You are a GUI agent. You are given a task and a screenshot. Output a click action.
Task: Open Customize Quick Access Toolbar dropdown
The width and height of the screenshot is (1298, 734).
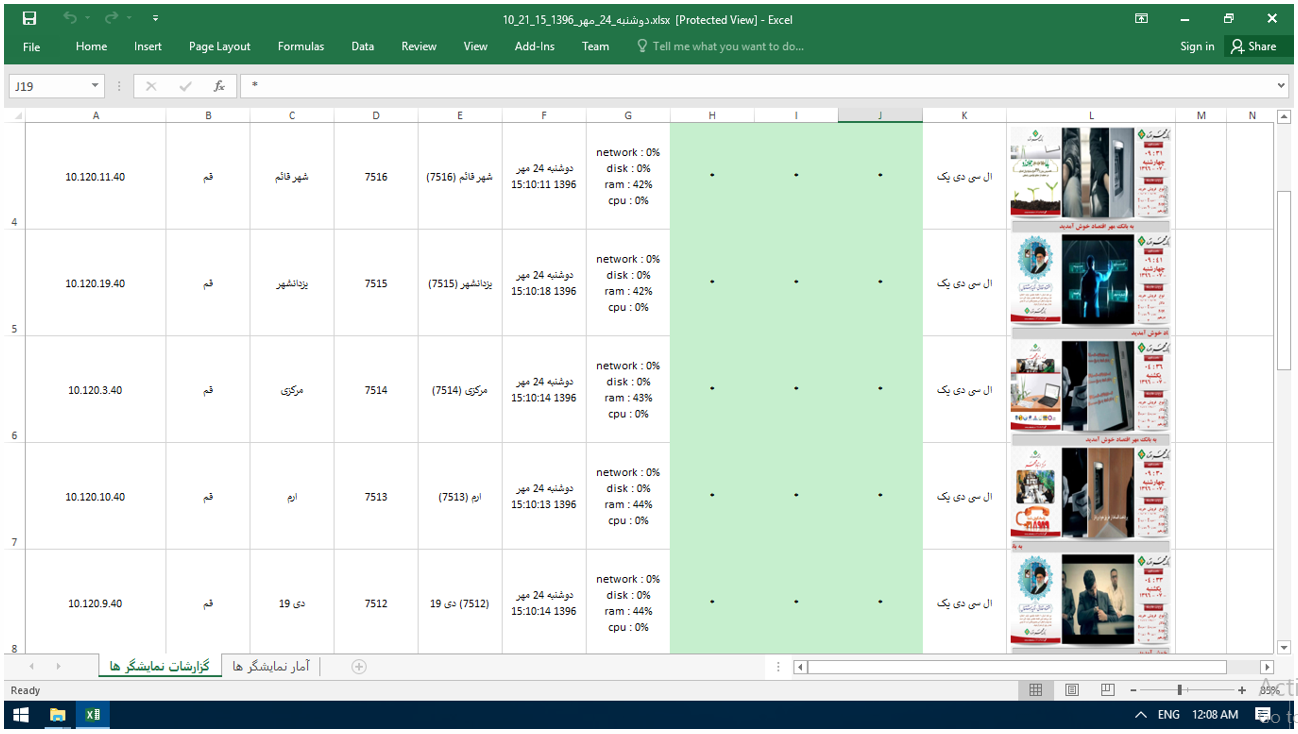[155, 18]
